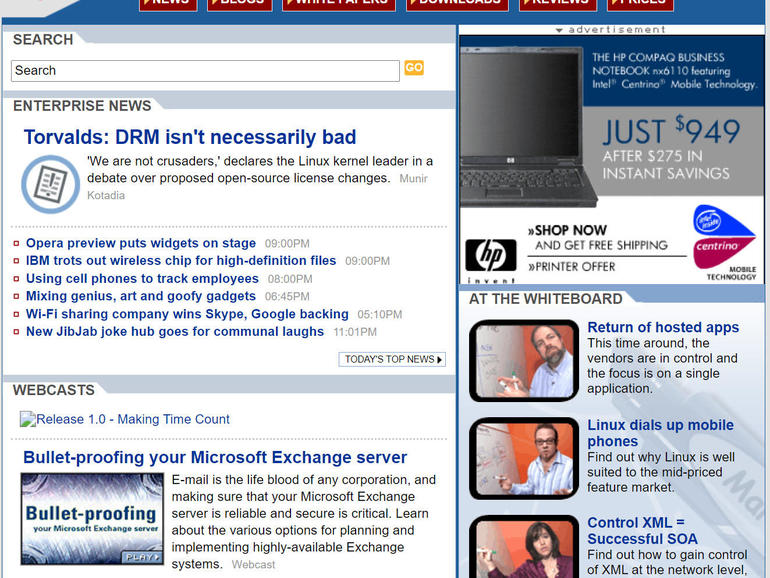
Task: Open the DOWNLOADS tab in top navigation
Action: [457, 4]
